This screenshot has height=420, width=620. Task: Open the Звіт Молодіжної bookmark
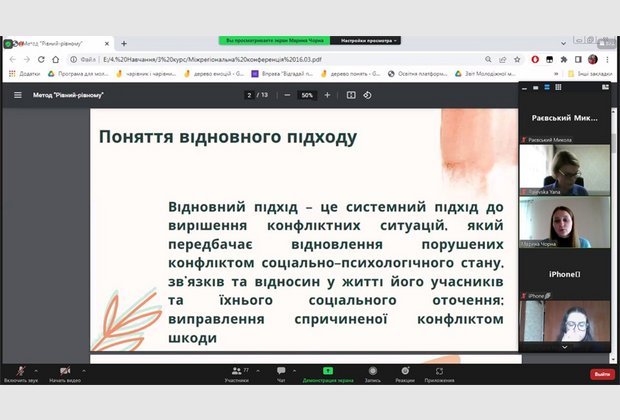tap(486, 74)
